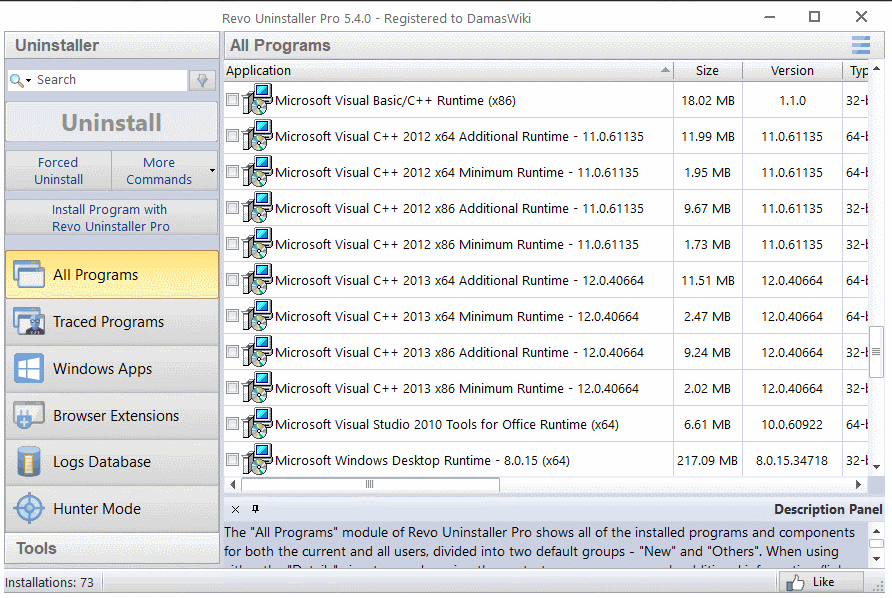
Task: Click icon of Visual C++ 2012 x86 Additional Runtime
Action: click(257, 208)
